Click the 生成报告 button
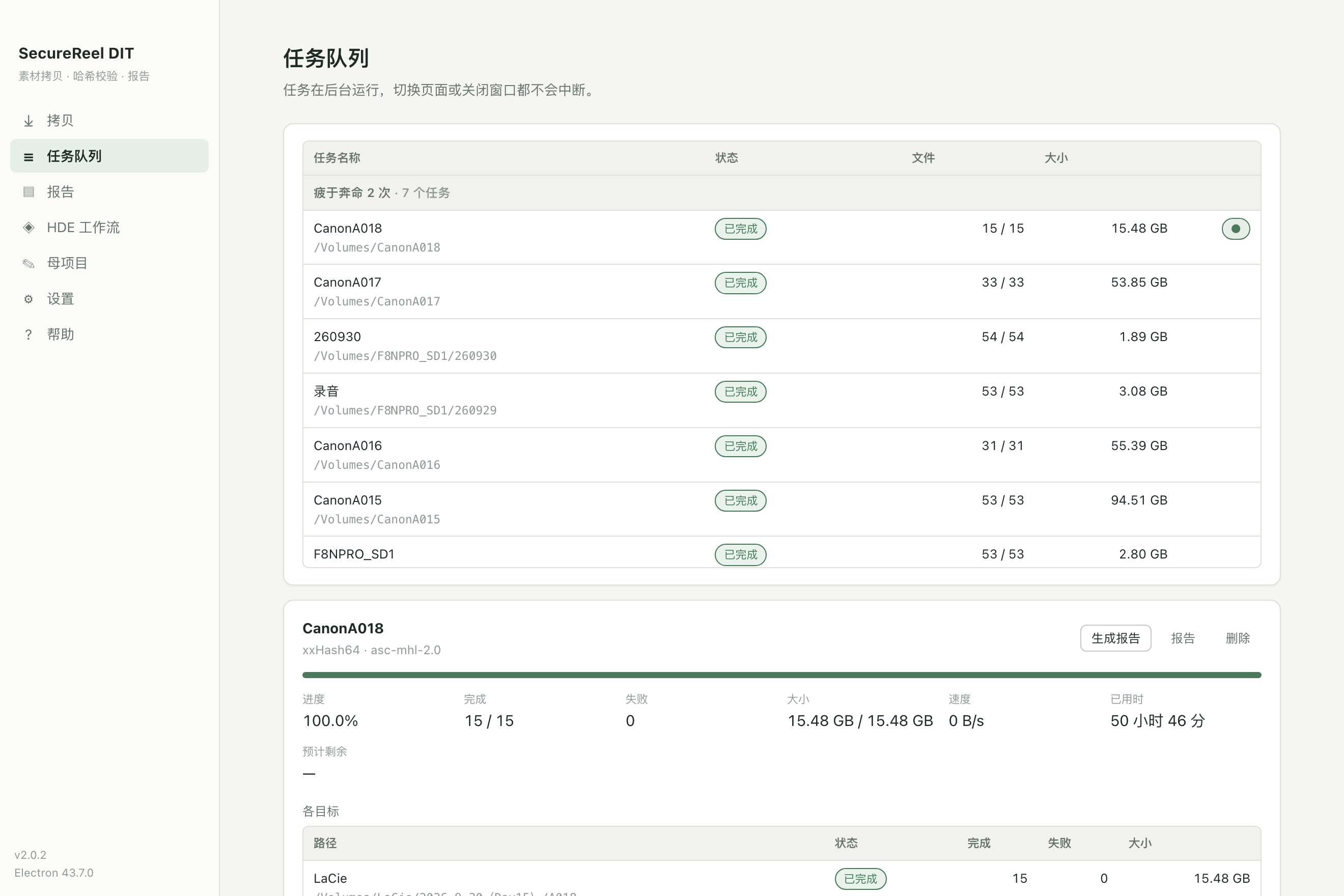1344x896 pixels. (1115, 638)
